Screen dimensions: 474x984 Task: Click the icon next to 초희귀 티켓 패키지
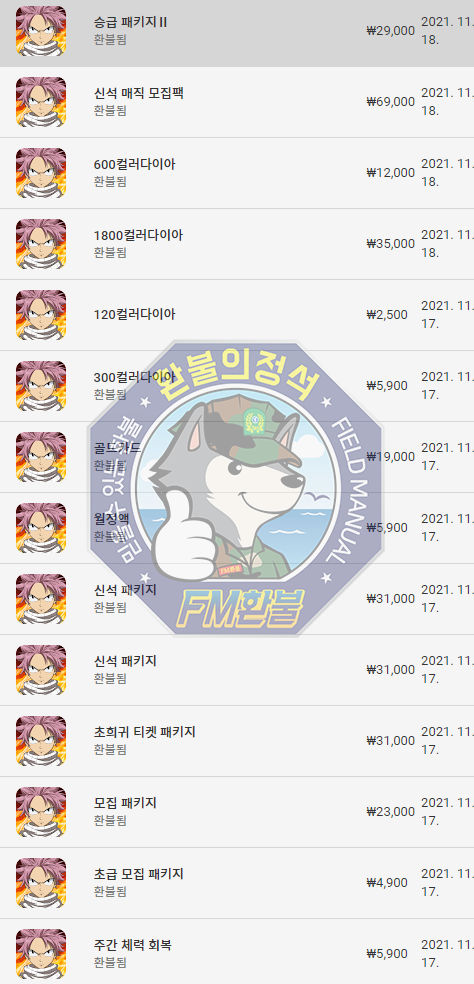41,741
